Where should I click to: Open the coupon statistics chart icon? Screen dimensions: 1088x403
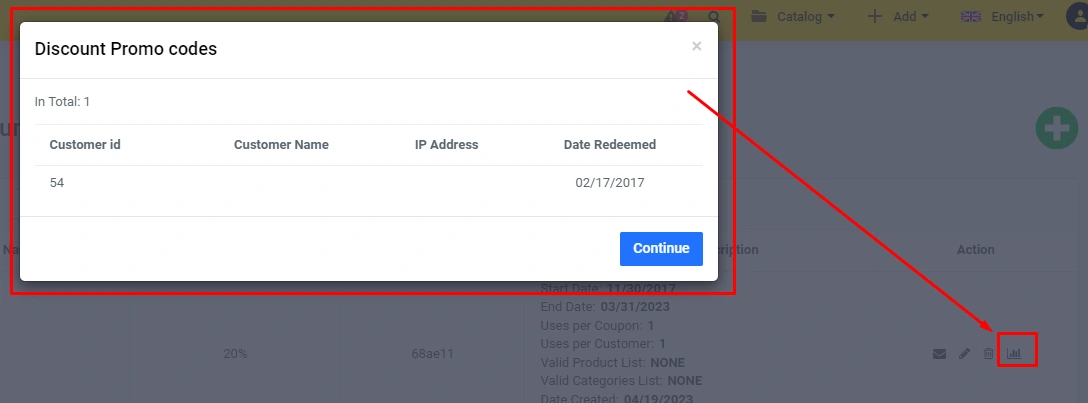pyautogui.click(x=1014, y=354)
